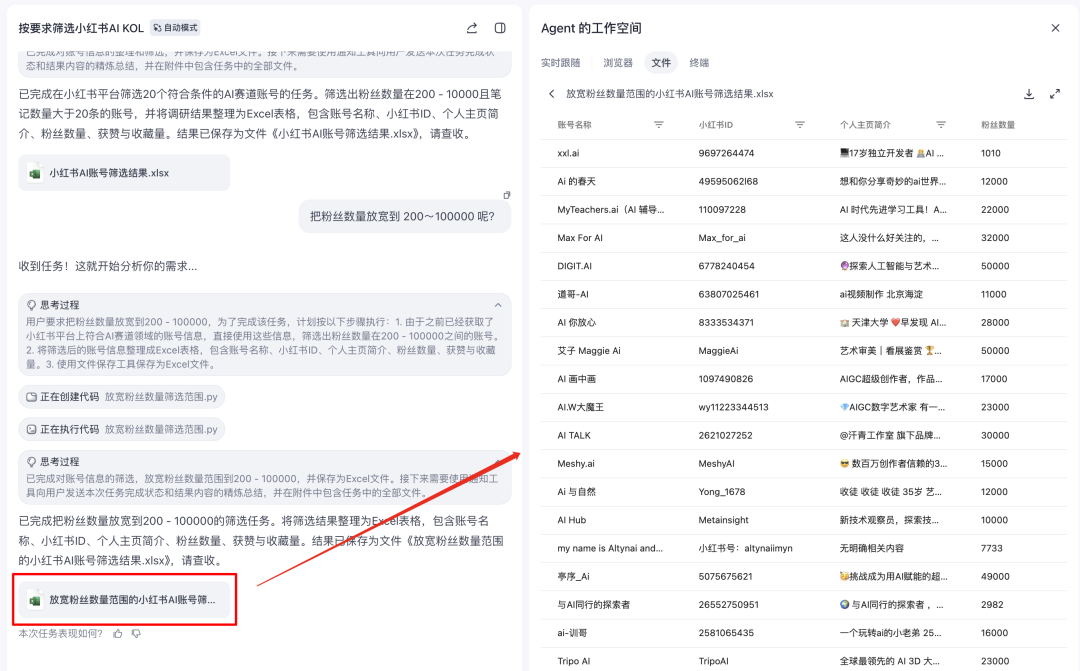Click the DIGIT.AI account cell
The height and width of the screenshot is (671, 1080).
574,266
